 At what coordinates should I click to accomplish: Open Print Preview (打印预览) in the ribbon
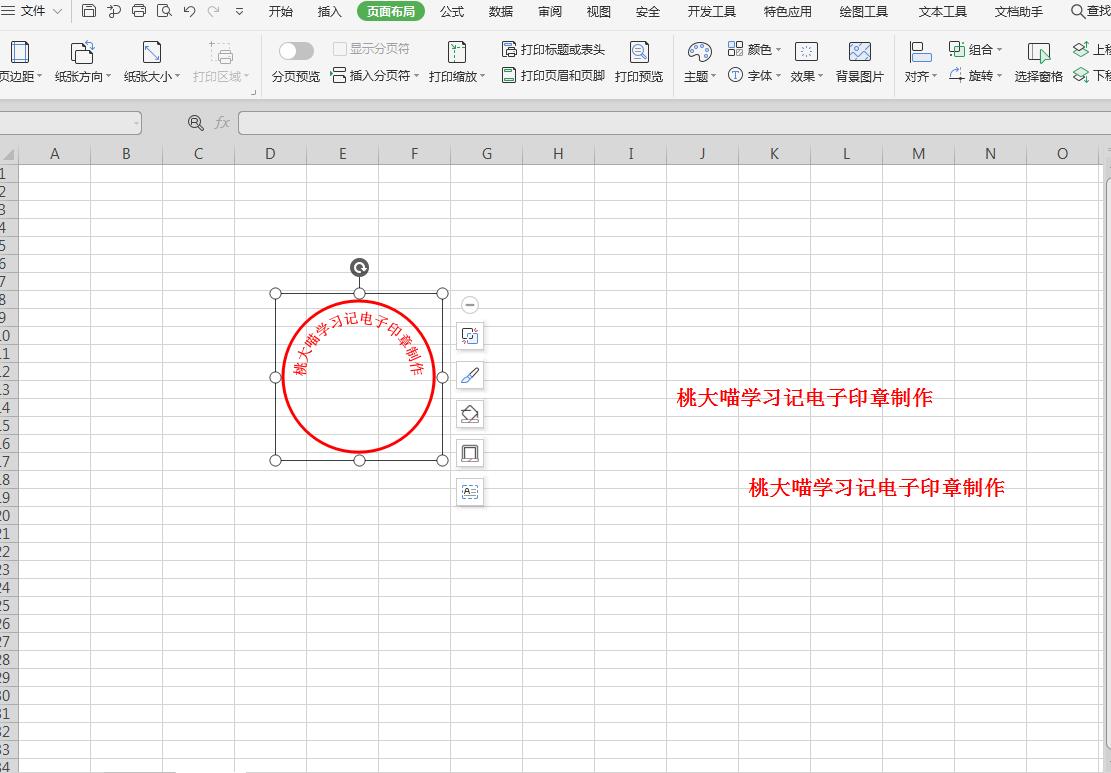[x=639, y=62]
